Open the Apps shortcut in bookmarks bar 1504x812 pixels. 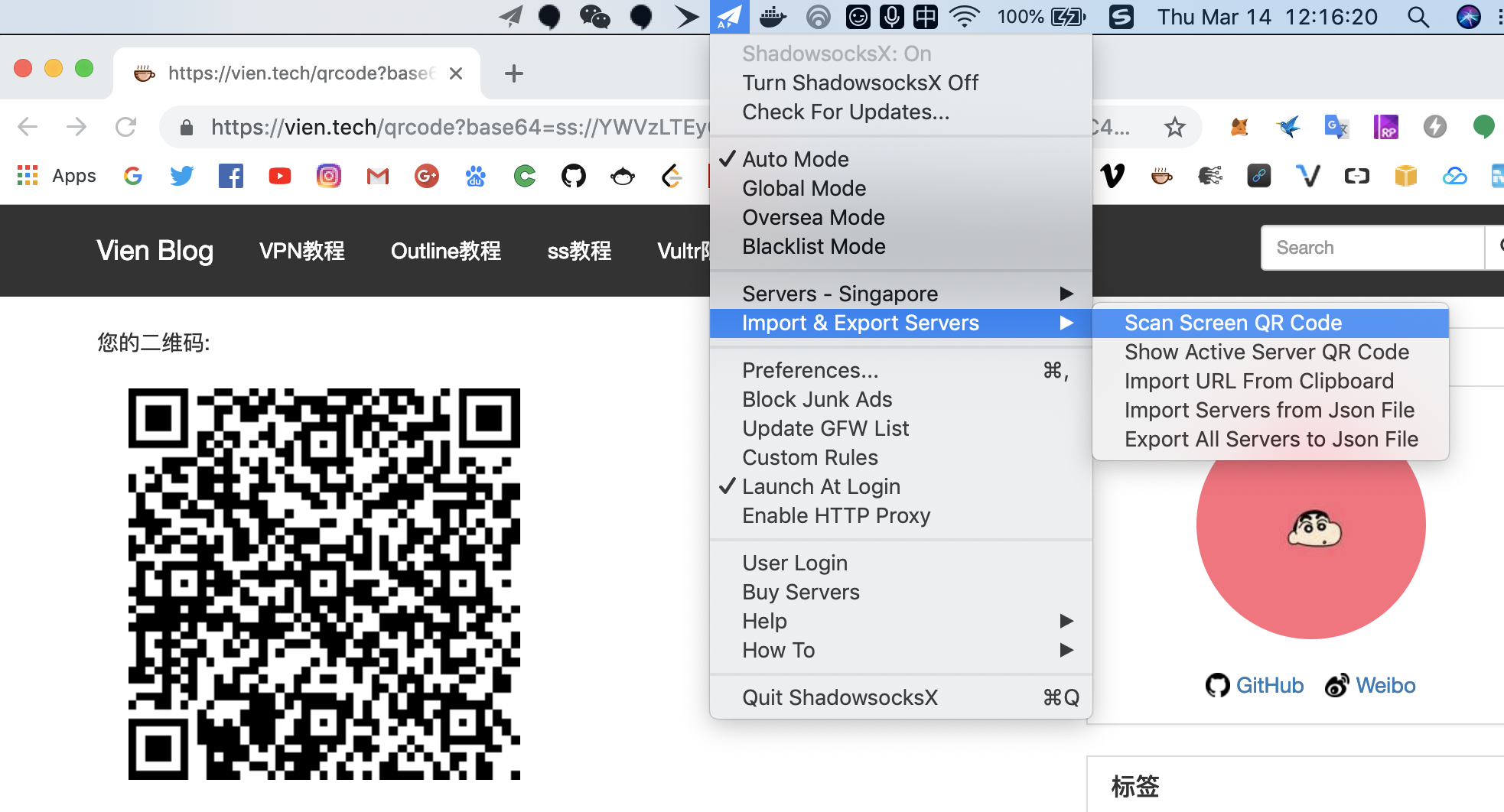tap(57, 176)
